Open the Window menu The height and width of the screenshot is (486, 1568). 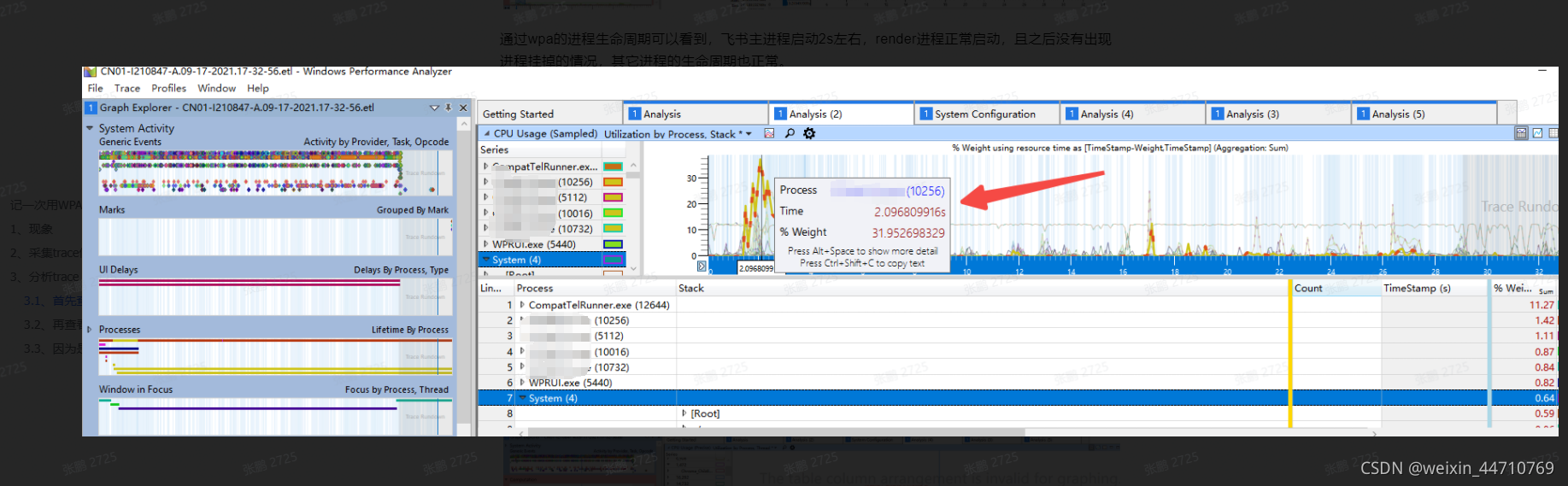pyautogui.click(x=217, y=88)
